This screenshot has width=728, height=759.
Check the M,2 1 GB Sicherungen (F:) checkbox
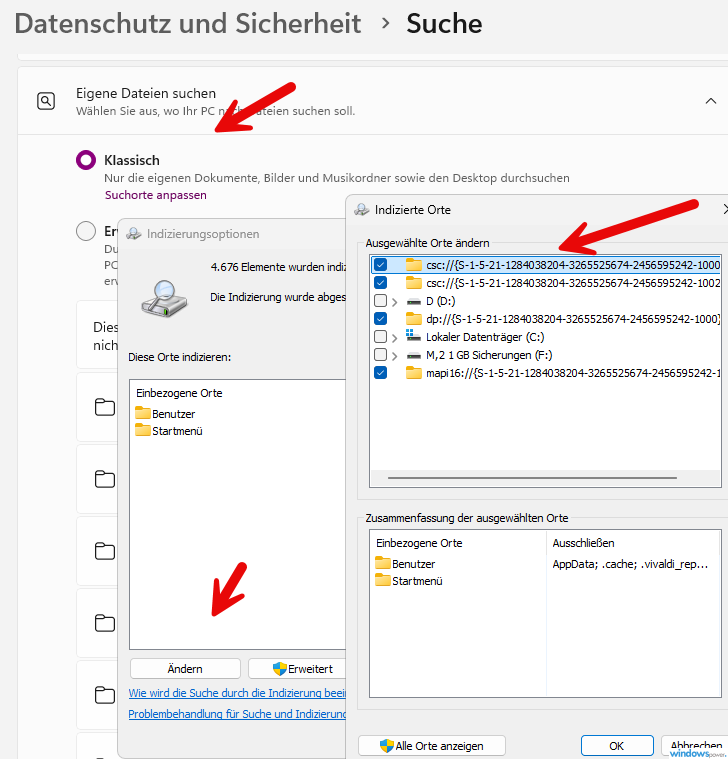[380, 355]
